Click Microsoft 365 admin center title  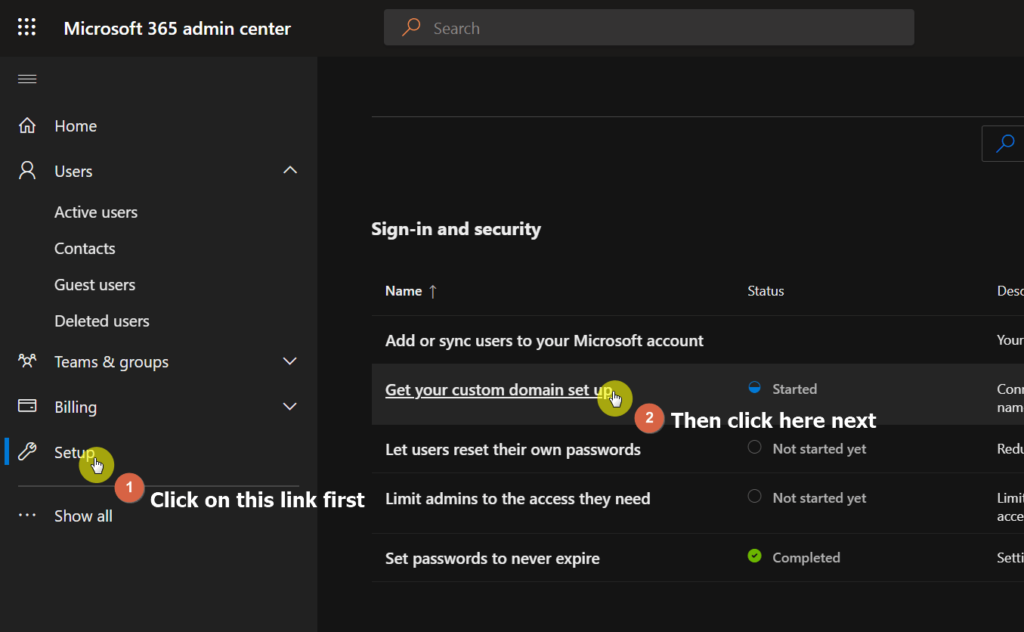(177, 28)
